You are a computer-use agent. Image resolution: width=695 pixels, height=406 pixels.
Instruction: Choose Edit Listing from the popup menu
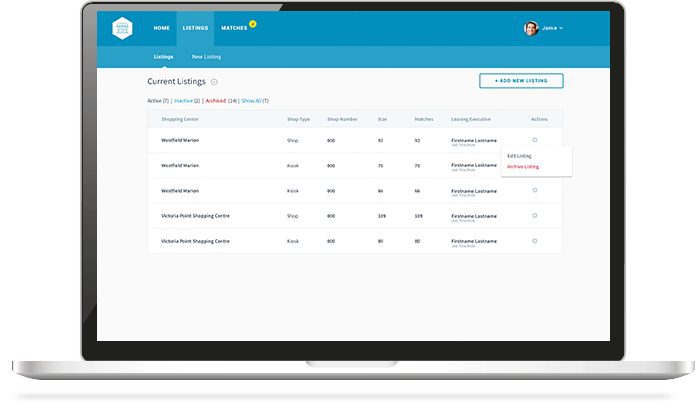point(520,156)
